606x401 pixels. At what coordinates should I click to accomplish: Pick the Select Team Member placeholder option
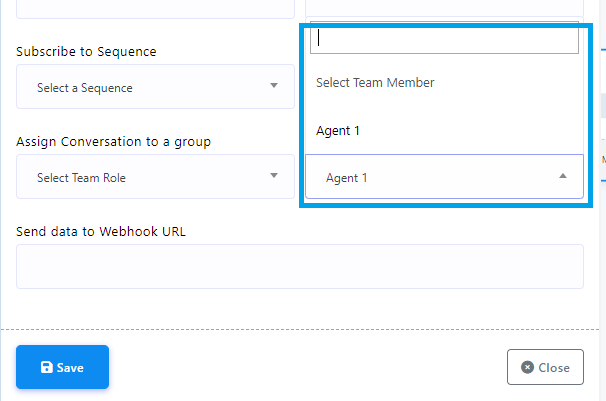(375, 83)
